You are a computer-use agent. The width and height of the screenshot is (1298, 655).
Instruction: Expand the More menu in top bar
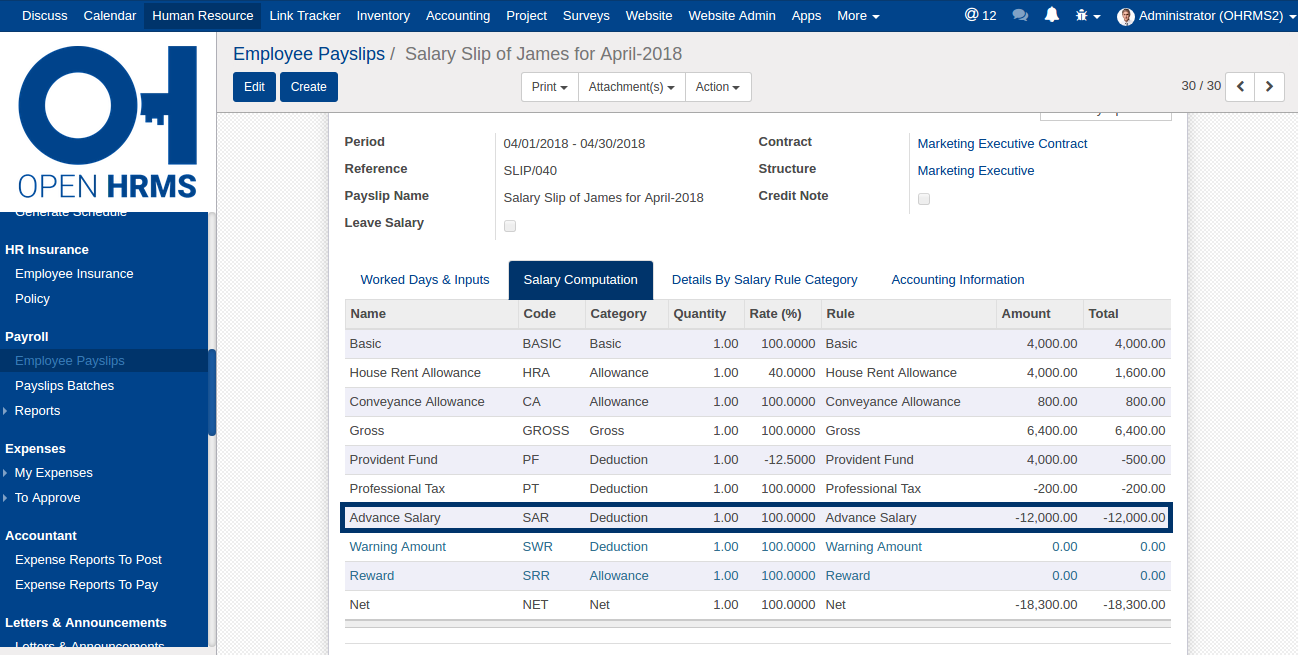click(858, 16)
